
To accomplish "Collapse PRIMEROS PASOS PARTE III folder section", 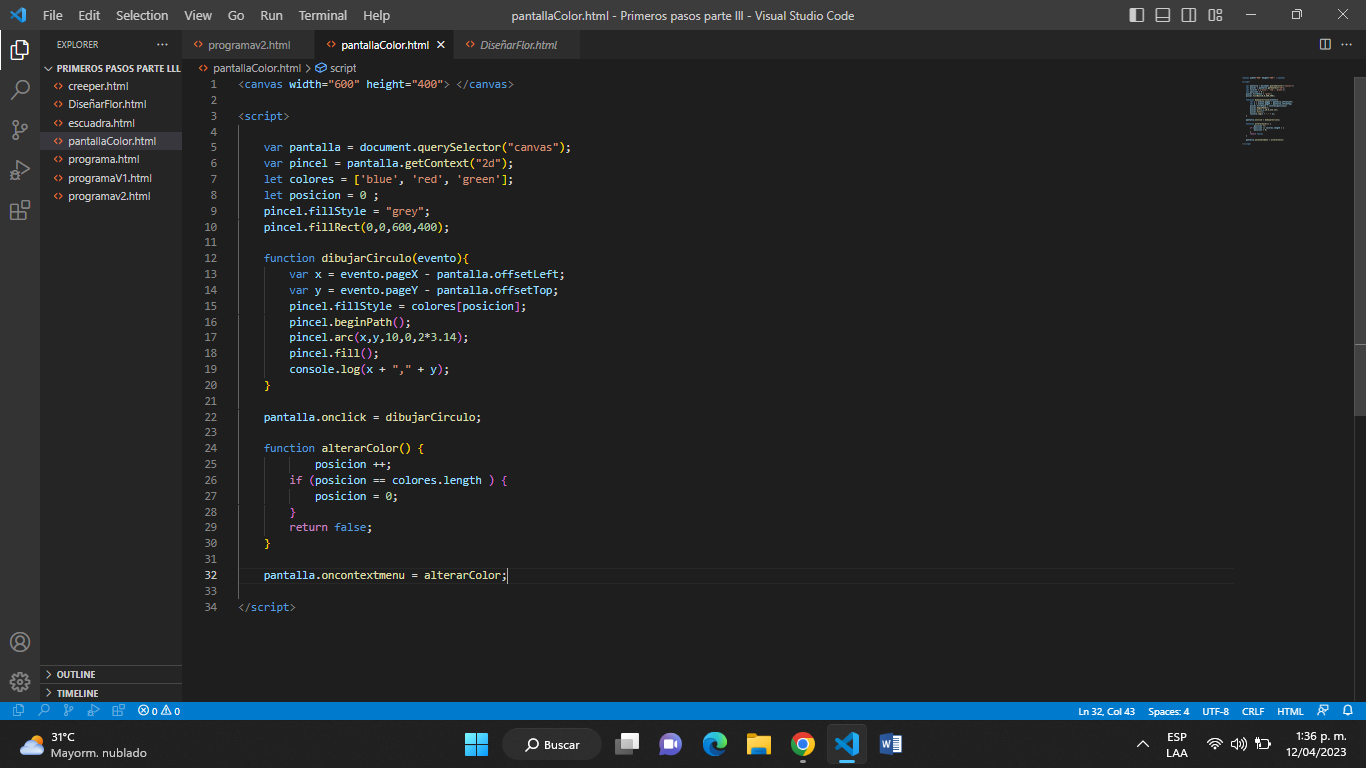I will [111, 68].
